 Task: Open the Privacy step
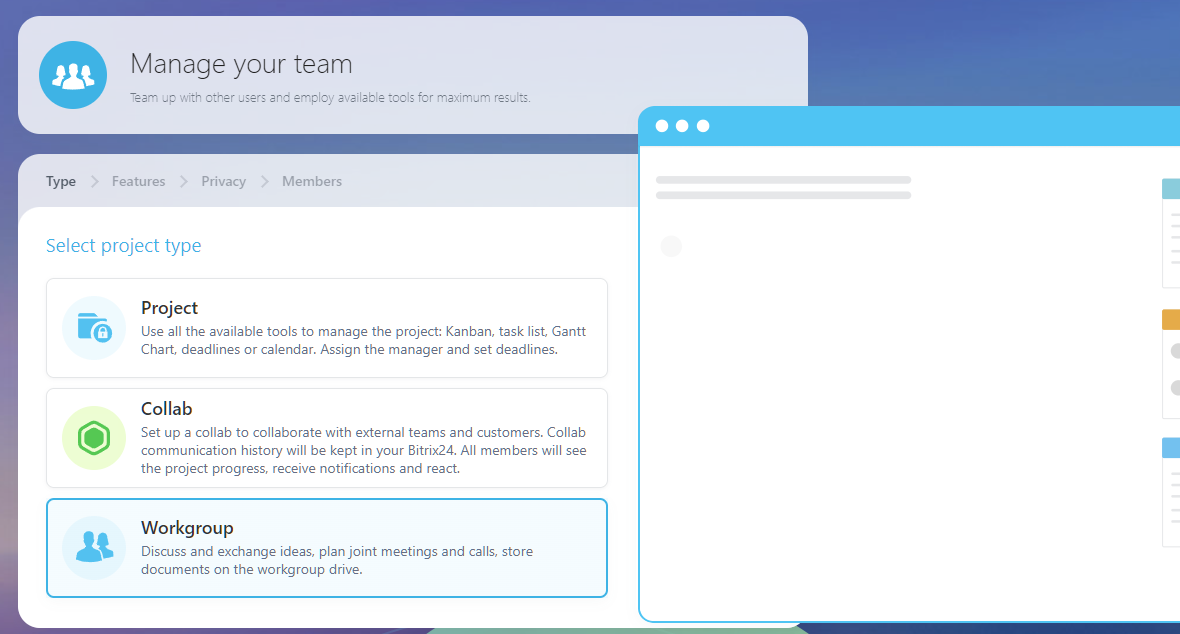pos(223,181)
